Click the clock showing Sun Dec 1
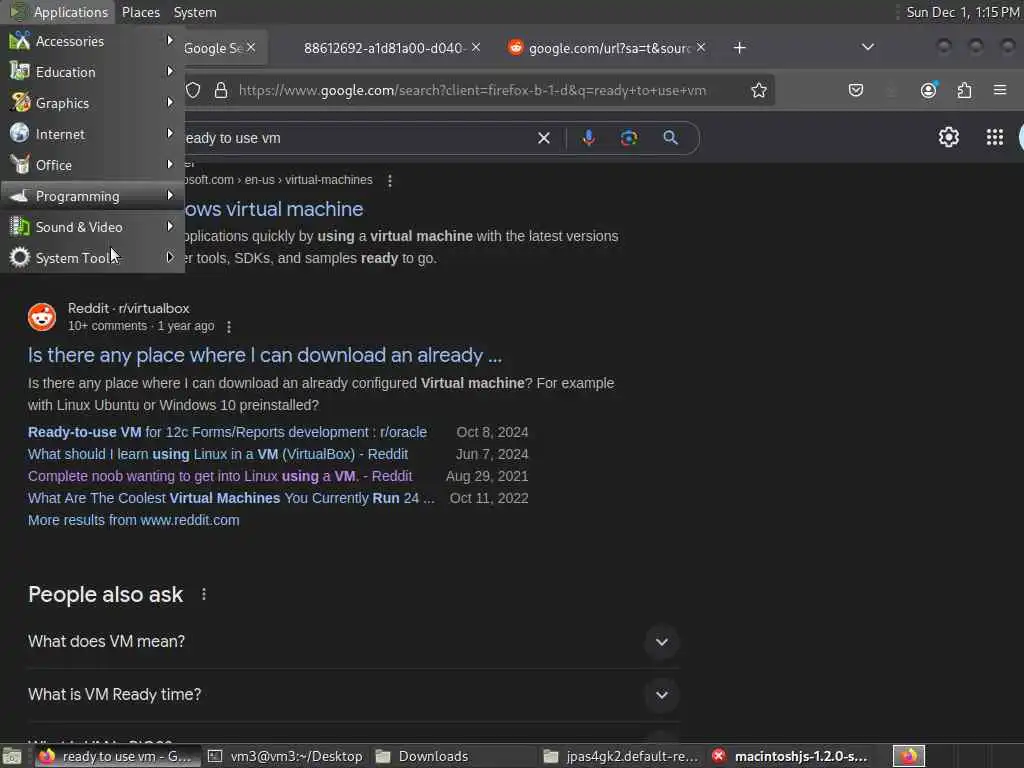Screen dimensions: 1024x768 [963, 12]
